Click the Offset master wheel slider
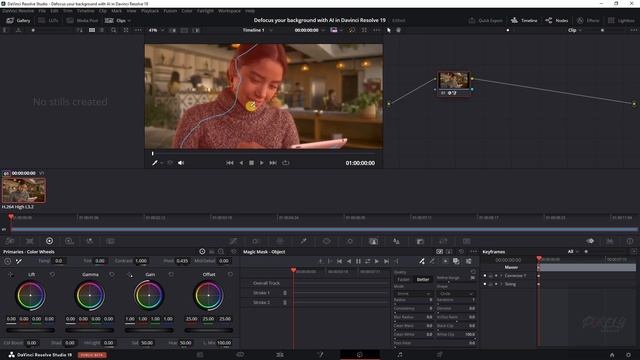Image resolution: width=640 pixels, height=360 pixels. tap(209, 330)
